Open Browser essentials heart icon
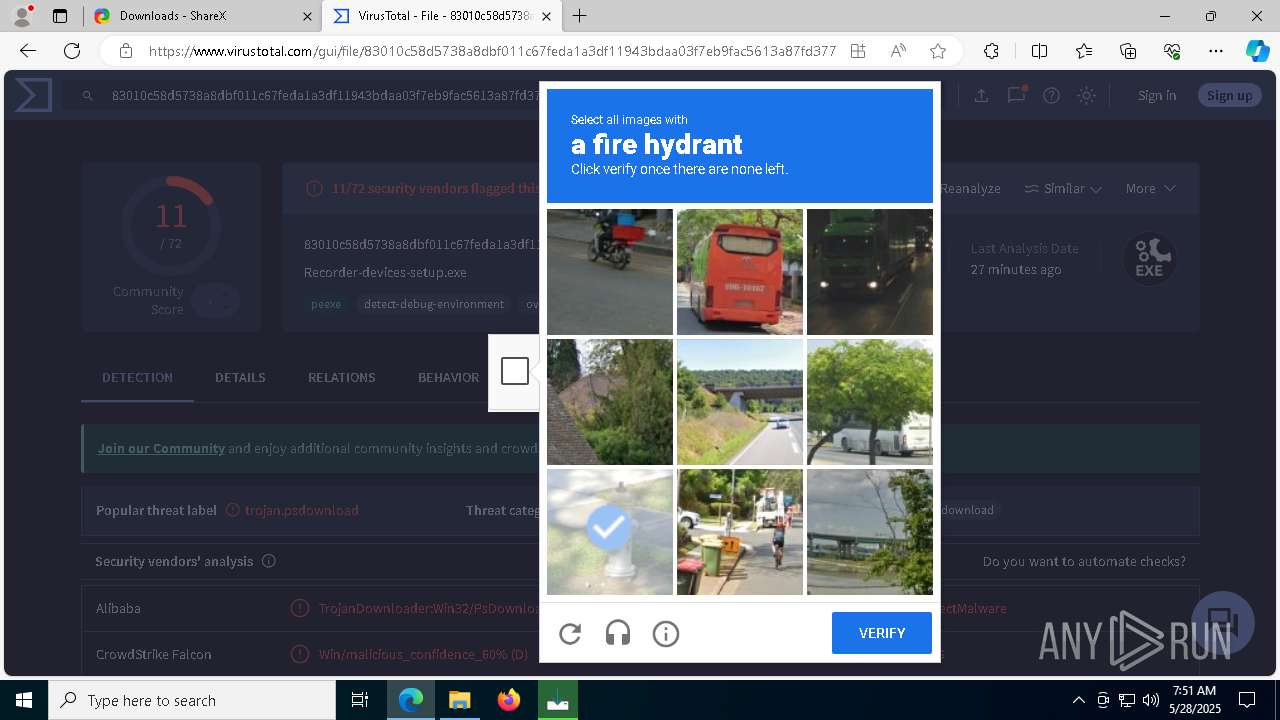 (x=1172, y=51)
